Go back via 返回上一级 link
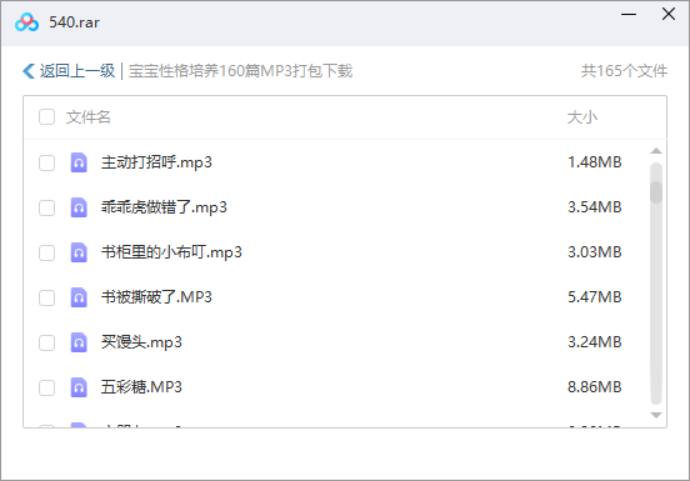Screen dimensions: 690x481 (x=77, y=72)
